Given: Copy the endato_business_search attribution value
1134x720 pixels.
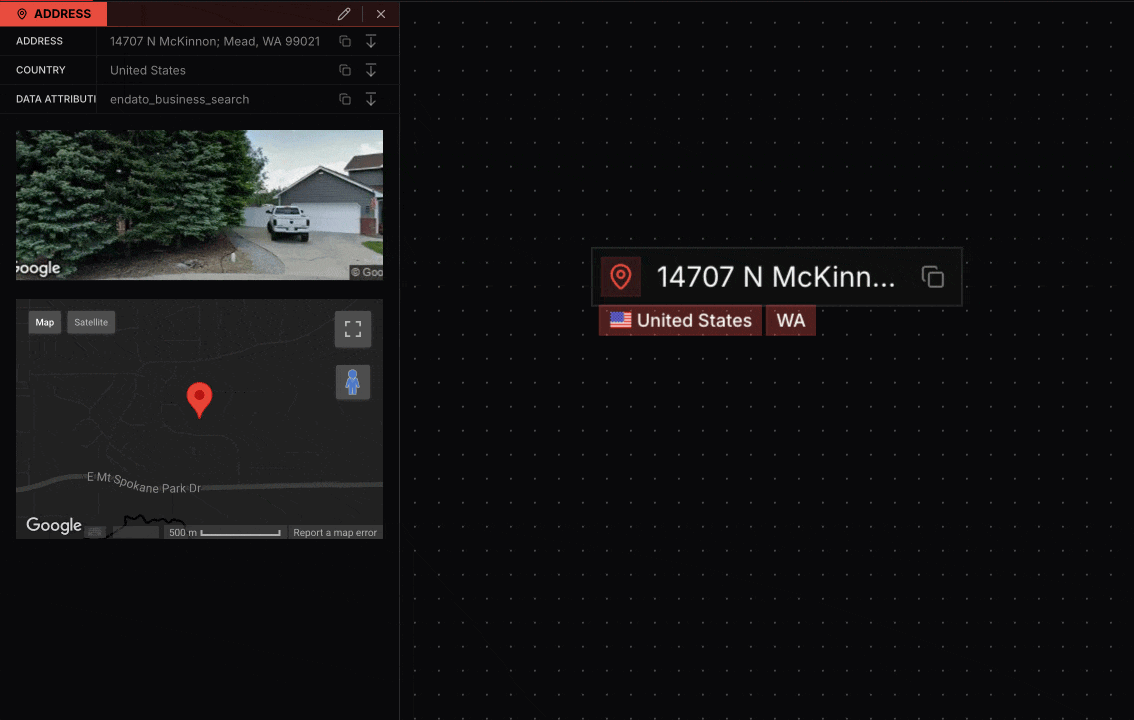Looking at the screenshot, I should coord(345,99).
